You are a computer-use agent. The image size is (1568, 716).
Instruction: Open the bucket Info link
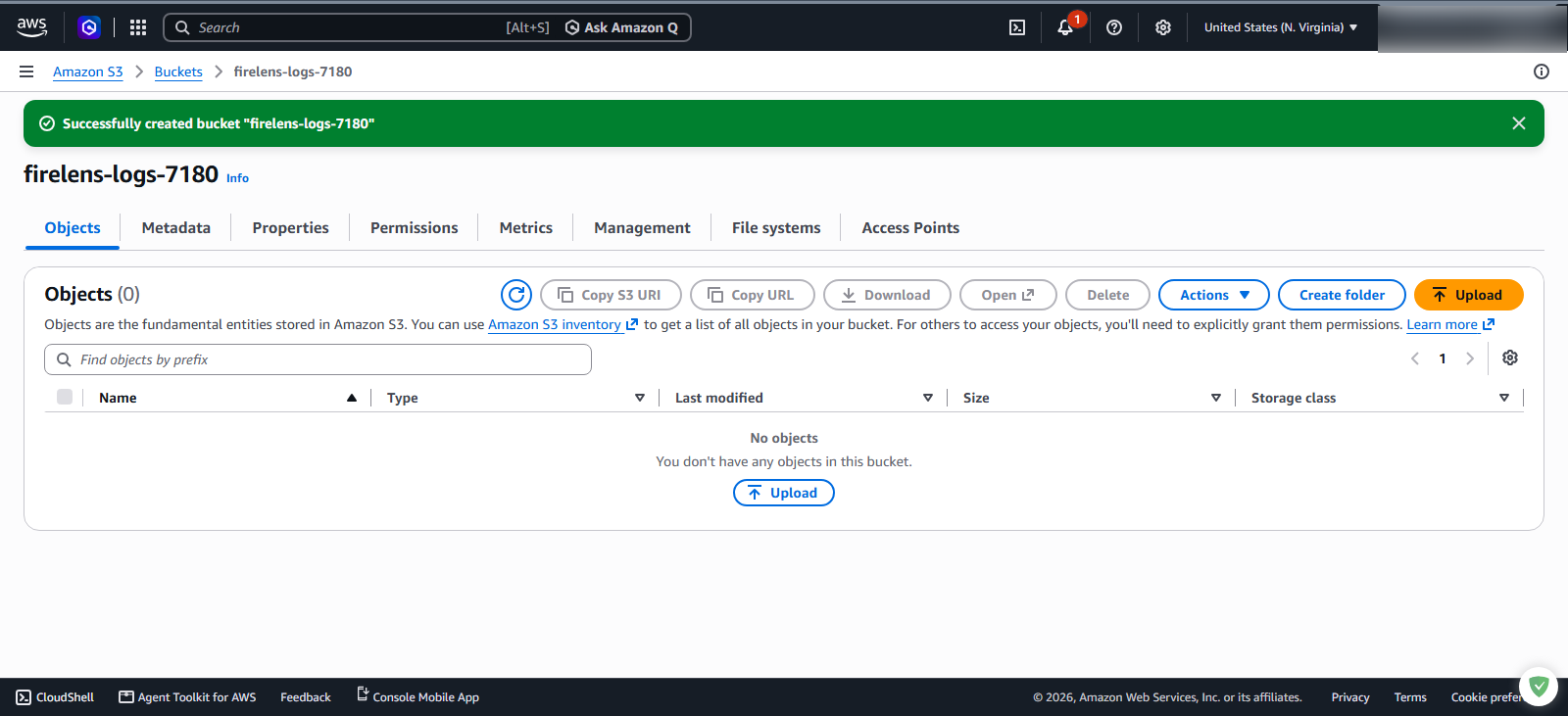point(237,178)
